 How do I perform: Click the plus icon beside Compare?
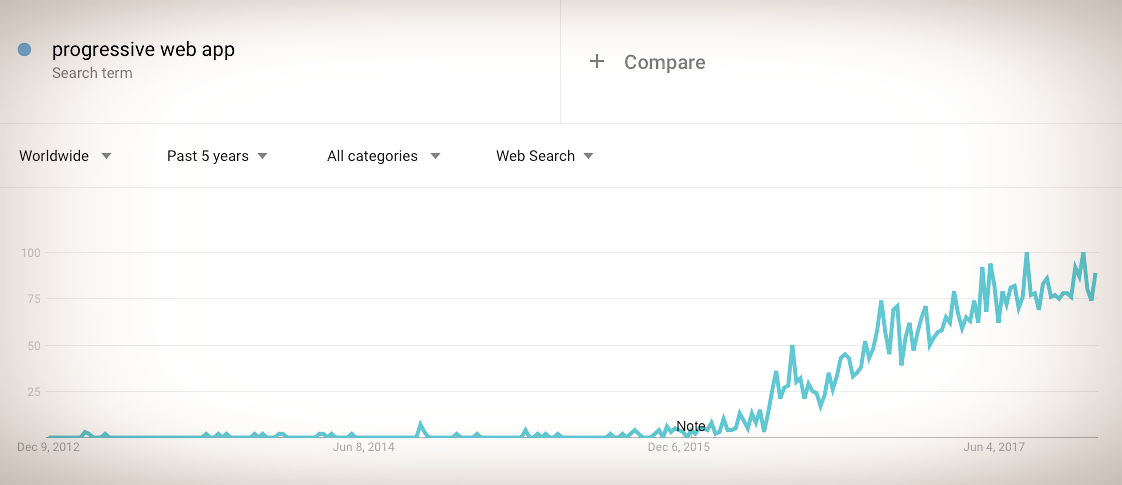597,62
